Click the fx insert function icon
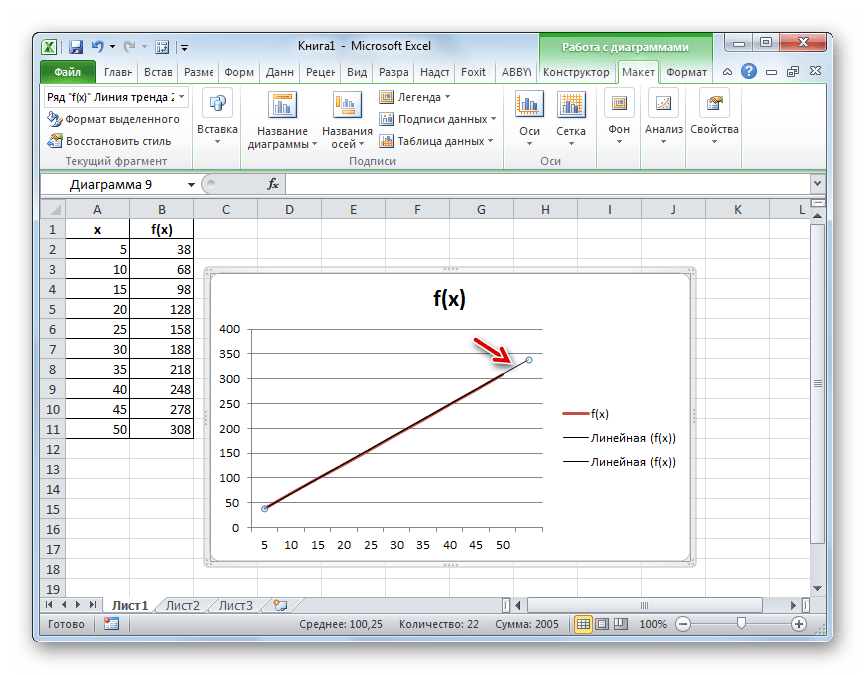 (273, 184)
